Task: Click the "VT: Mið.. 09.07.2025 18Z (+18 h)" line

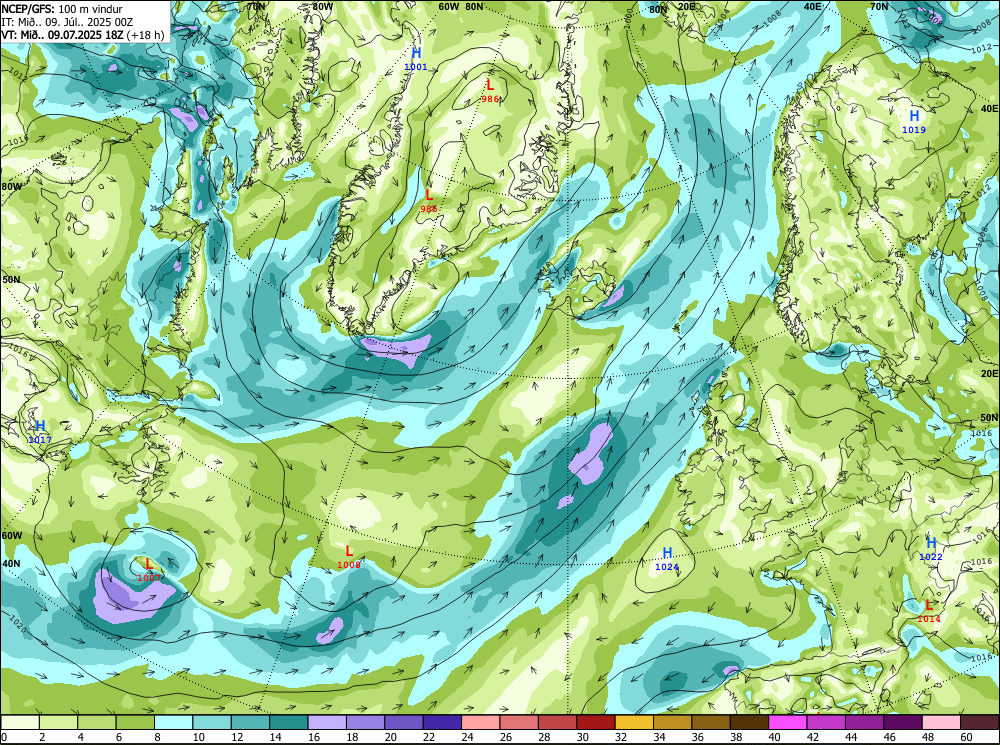Action: [83, 34]
